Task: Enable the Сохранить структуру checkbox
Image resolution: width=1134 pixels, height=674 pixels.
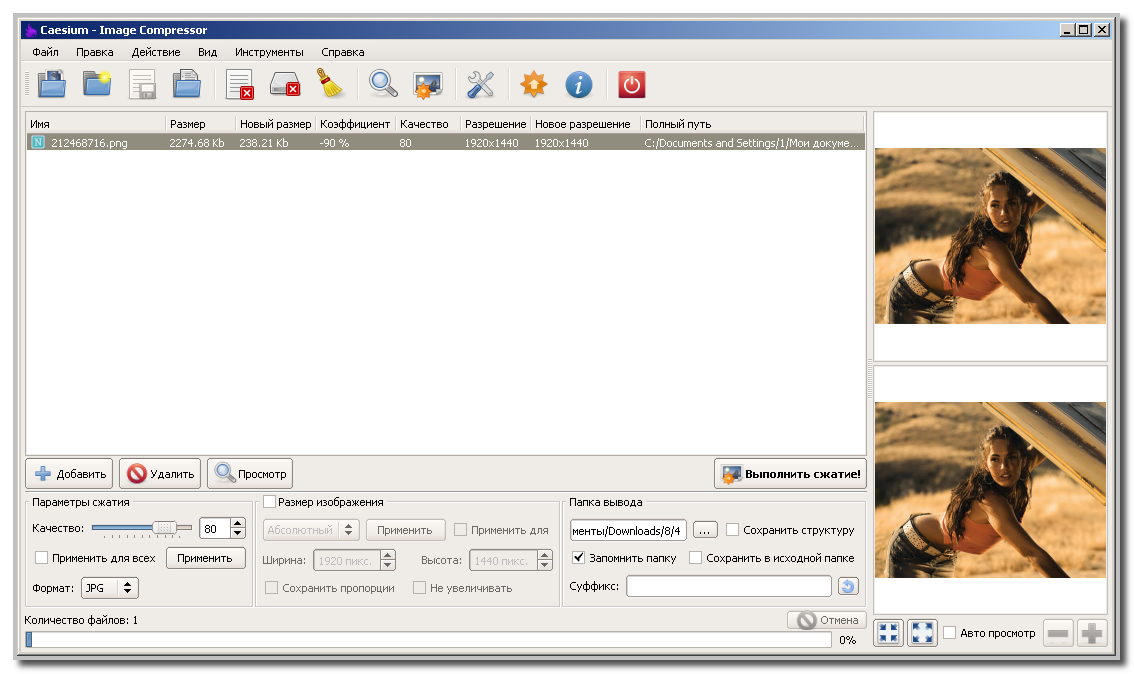Action: coord(732,529)
